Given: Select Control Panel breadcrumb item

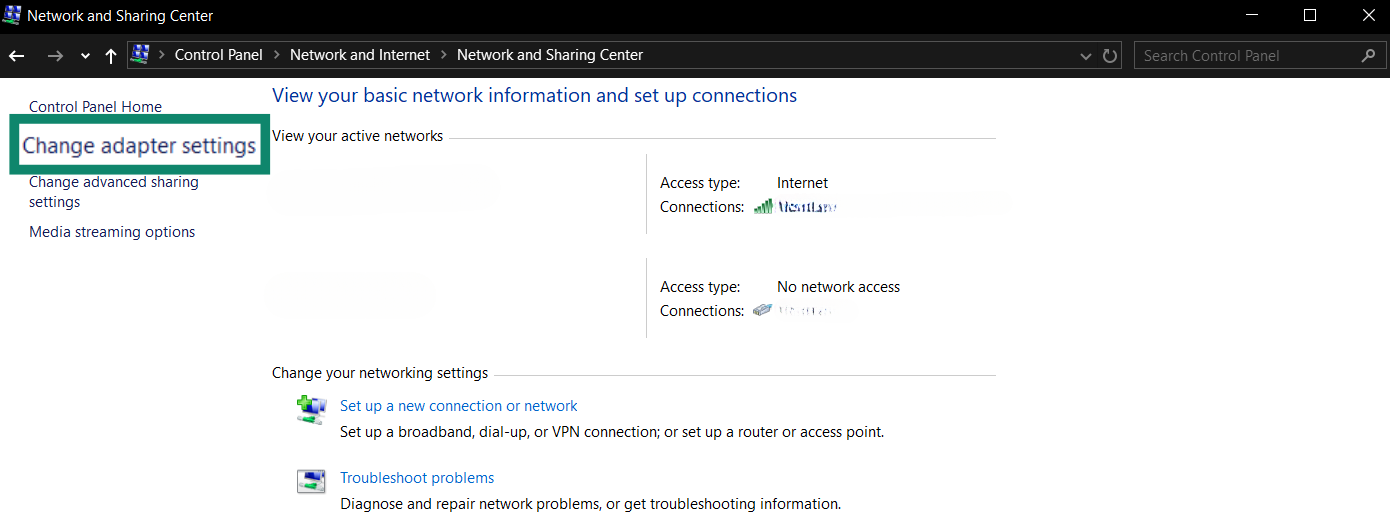Looking at the screenshot, I should 218,55.
